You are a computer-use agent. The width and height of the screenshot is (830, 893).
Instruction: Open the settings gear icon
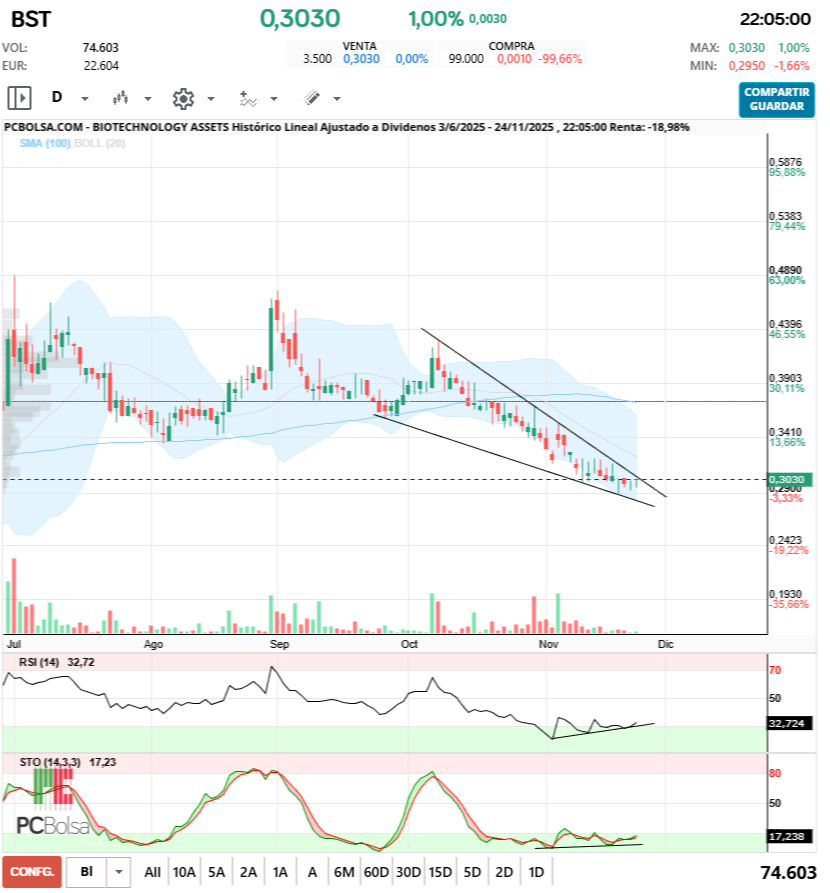(183, 99)
